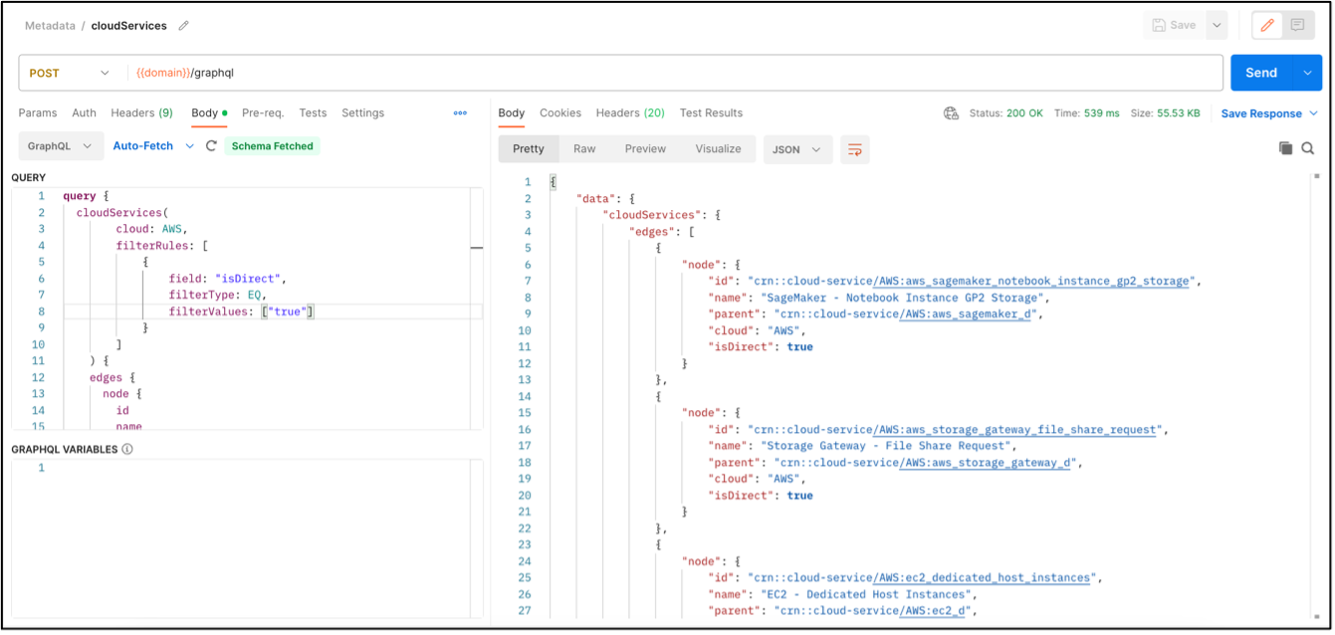1335x635 pixels.
Task: Toggle the wrap lines icon
Action: [x=855, y=149]
